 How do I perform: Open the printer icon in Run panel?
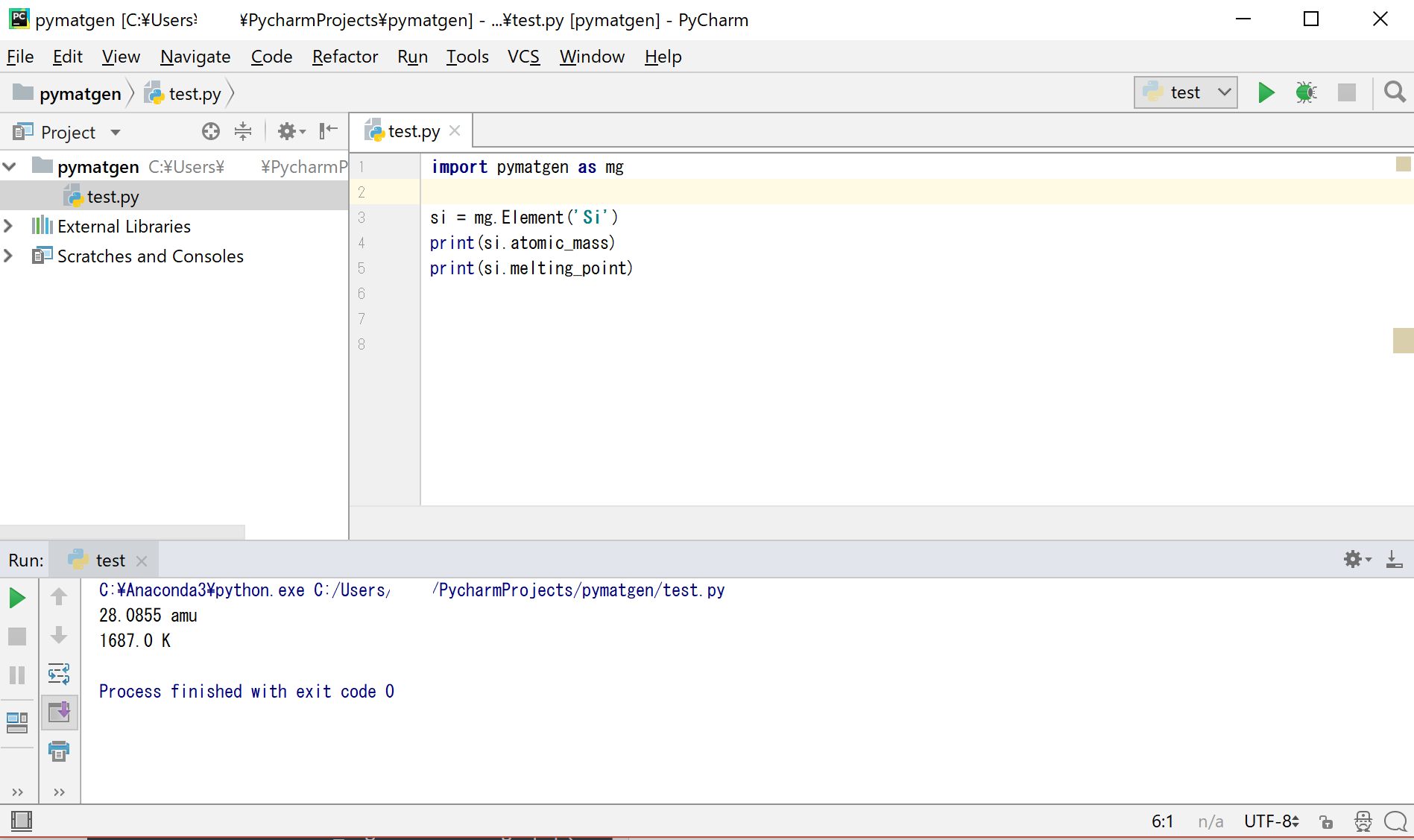tap(59, 751)
